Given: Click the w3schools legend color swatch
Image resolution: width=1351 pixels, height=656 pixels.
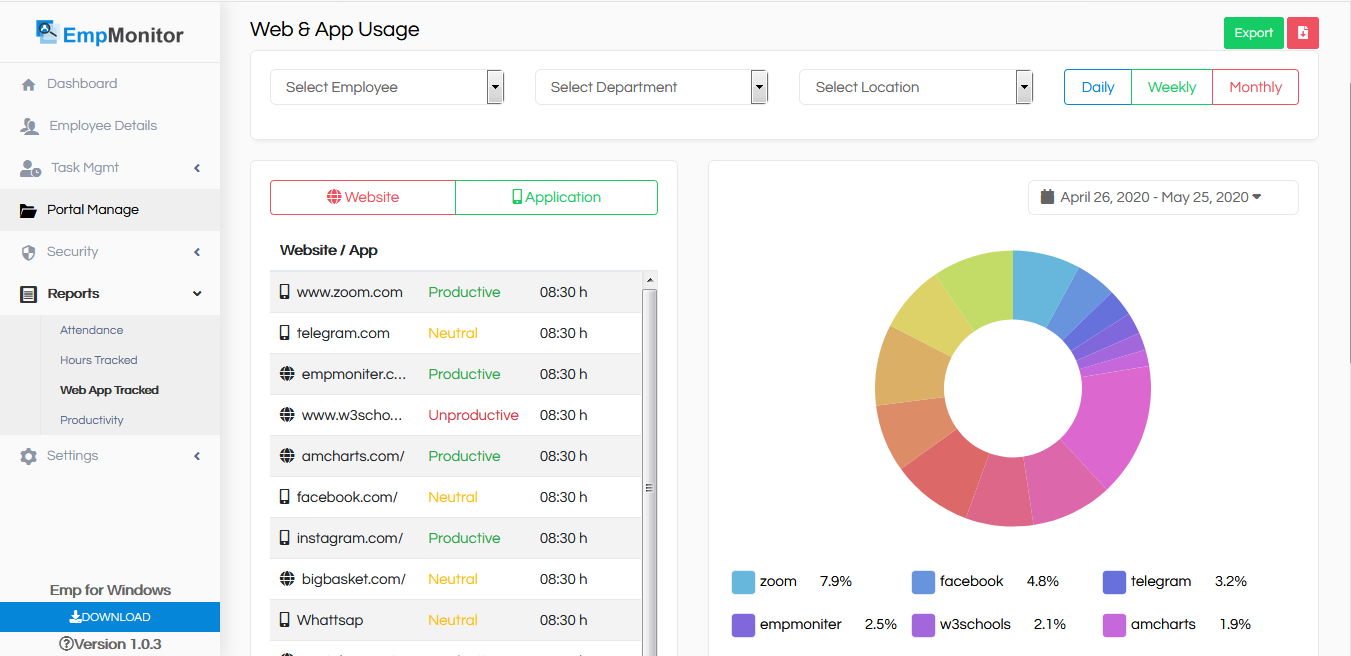Looking at the screenshot, I should coord(923,625).
